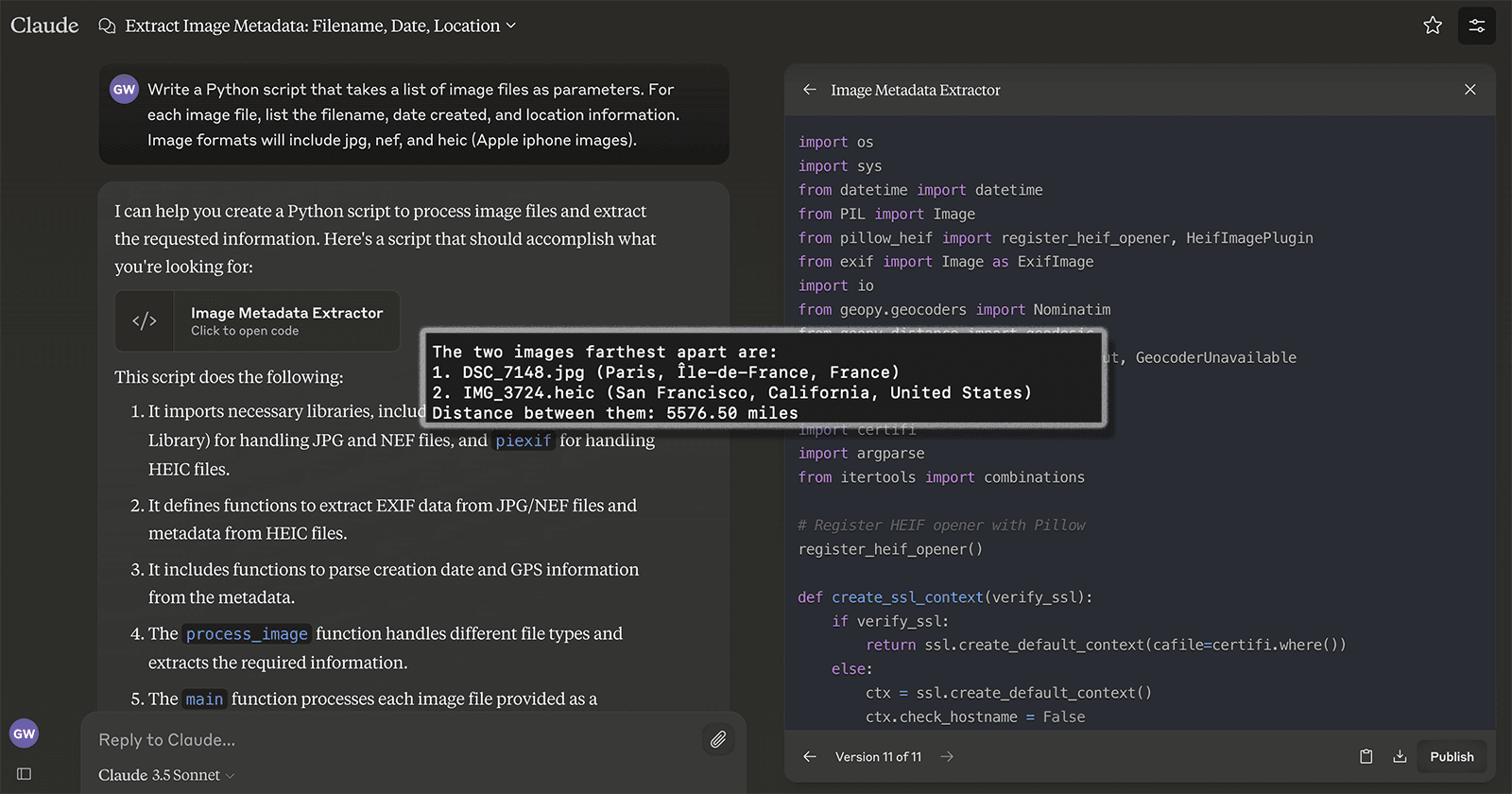
Task: Toggle the sidebar panel icon
Action: pos(24,774)
